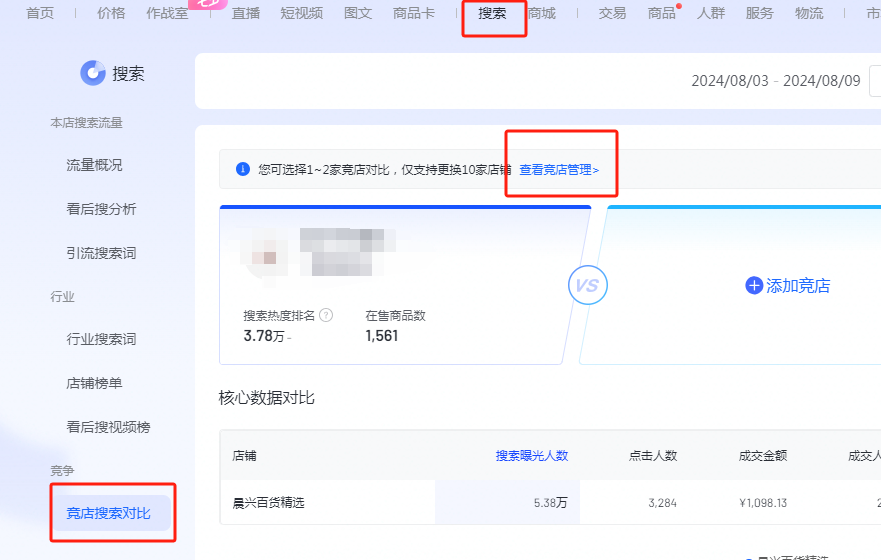This screenshot has width=881, height=560.
Task: Open the 商品卡 tab
Action: point(414,13)
